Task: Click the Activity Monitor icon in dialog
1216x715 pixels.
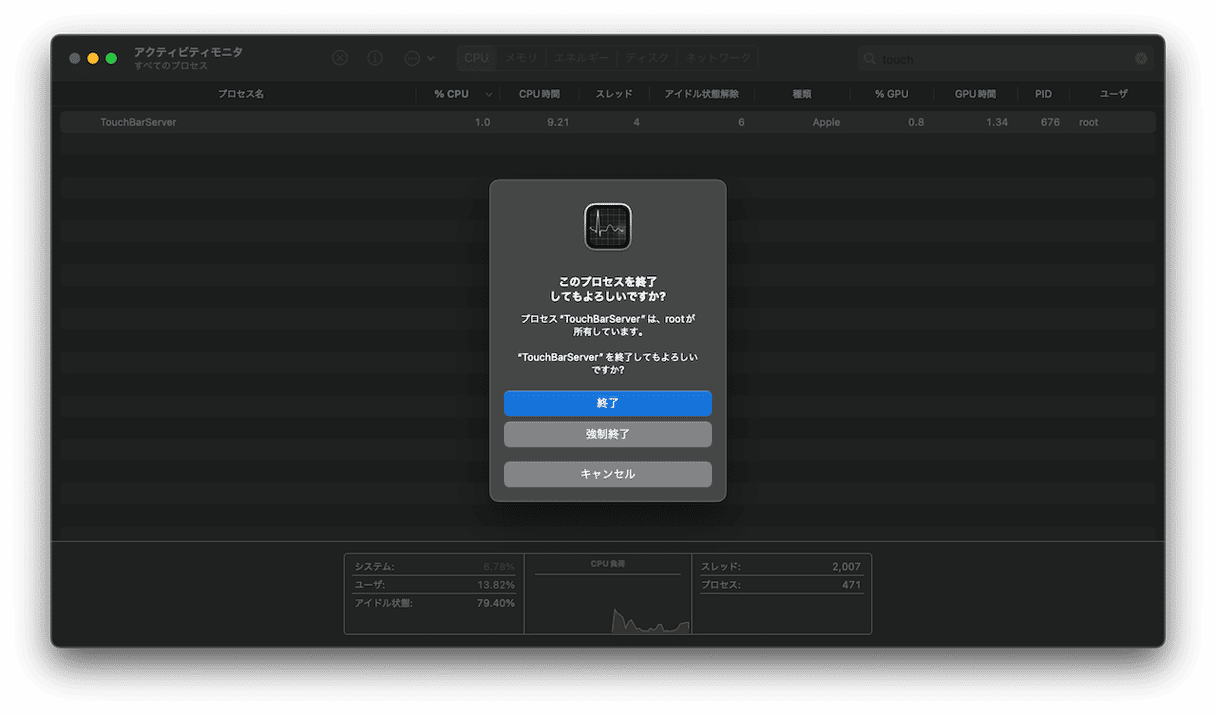Action: [608, 227]
